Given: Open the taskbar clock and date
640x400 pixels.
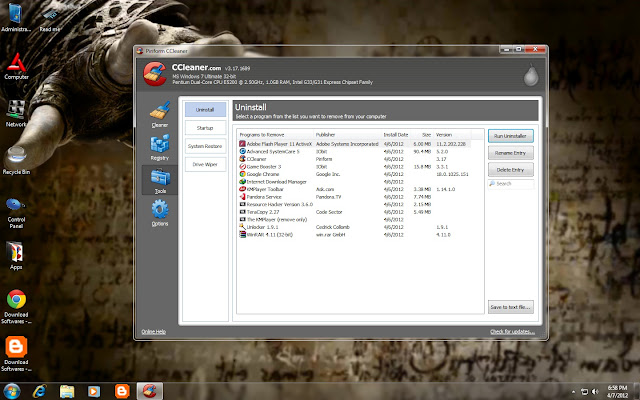Looking at the screenshot, I should tap(617, 391).
